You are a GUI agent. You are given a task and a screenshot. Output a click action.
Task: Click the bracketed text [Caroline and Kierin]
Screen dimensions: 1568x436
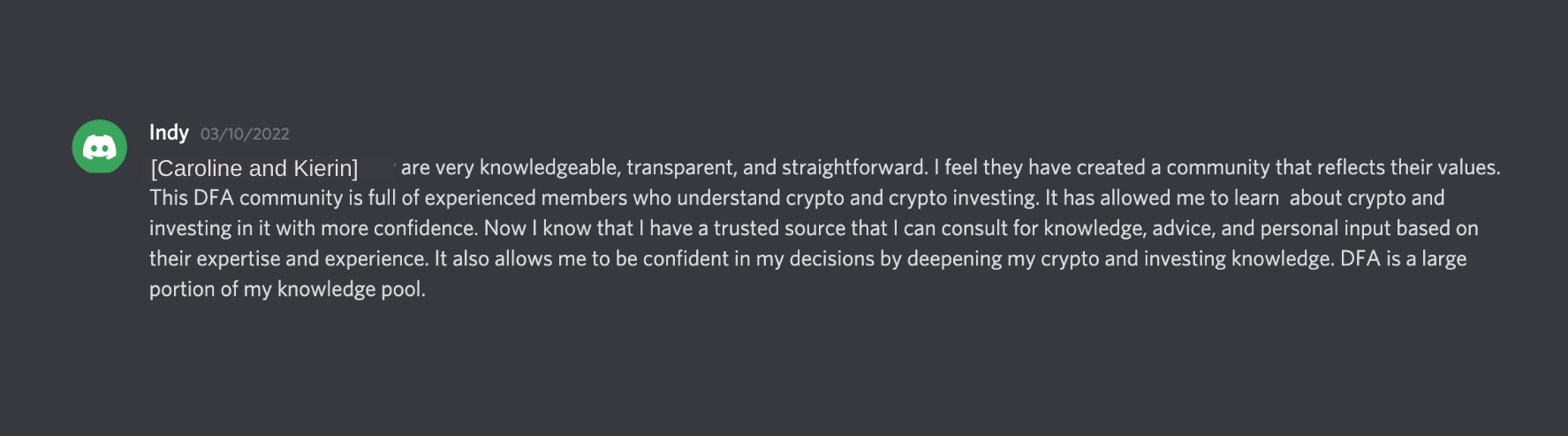[254, 168]
